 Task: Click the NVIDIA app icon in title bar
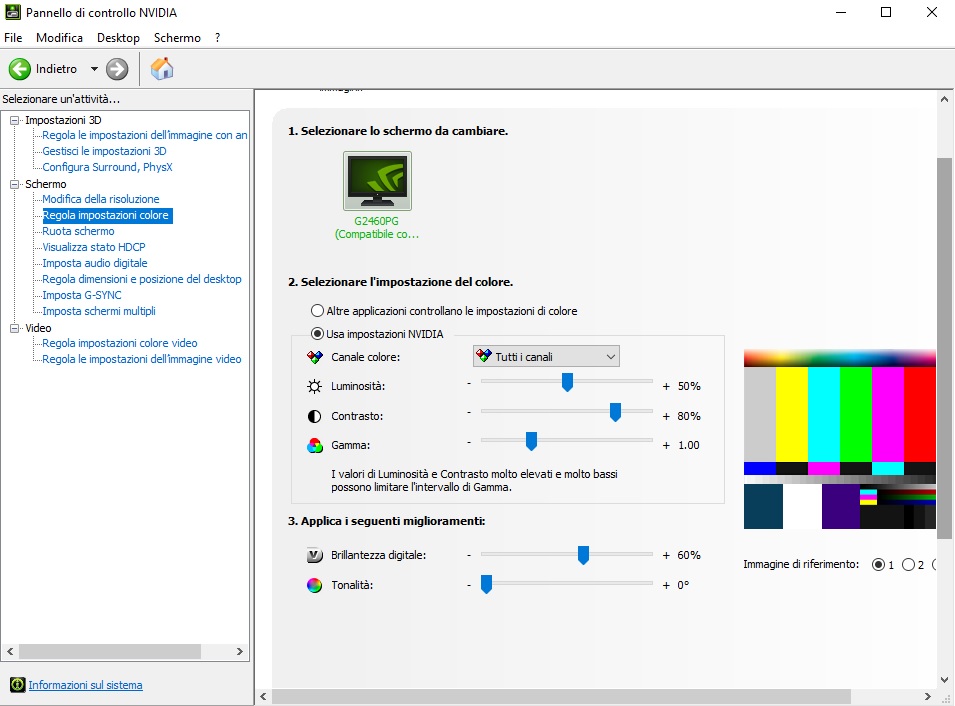click(12, 12)
